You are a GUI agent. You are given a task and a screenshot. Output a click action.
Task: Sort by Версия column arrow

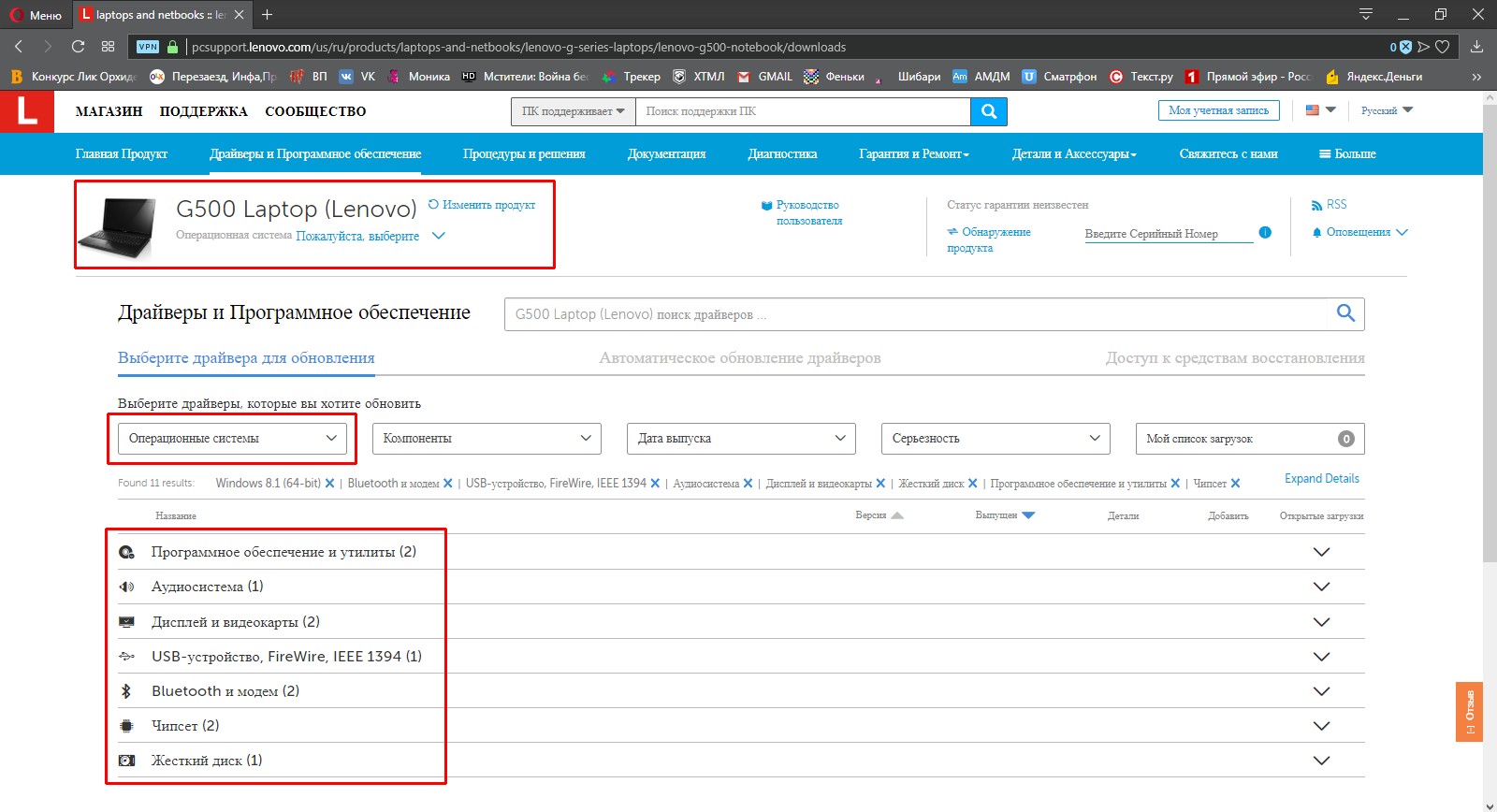pos(897,515)
